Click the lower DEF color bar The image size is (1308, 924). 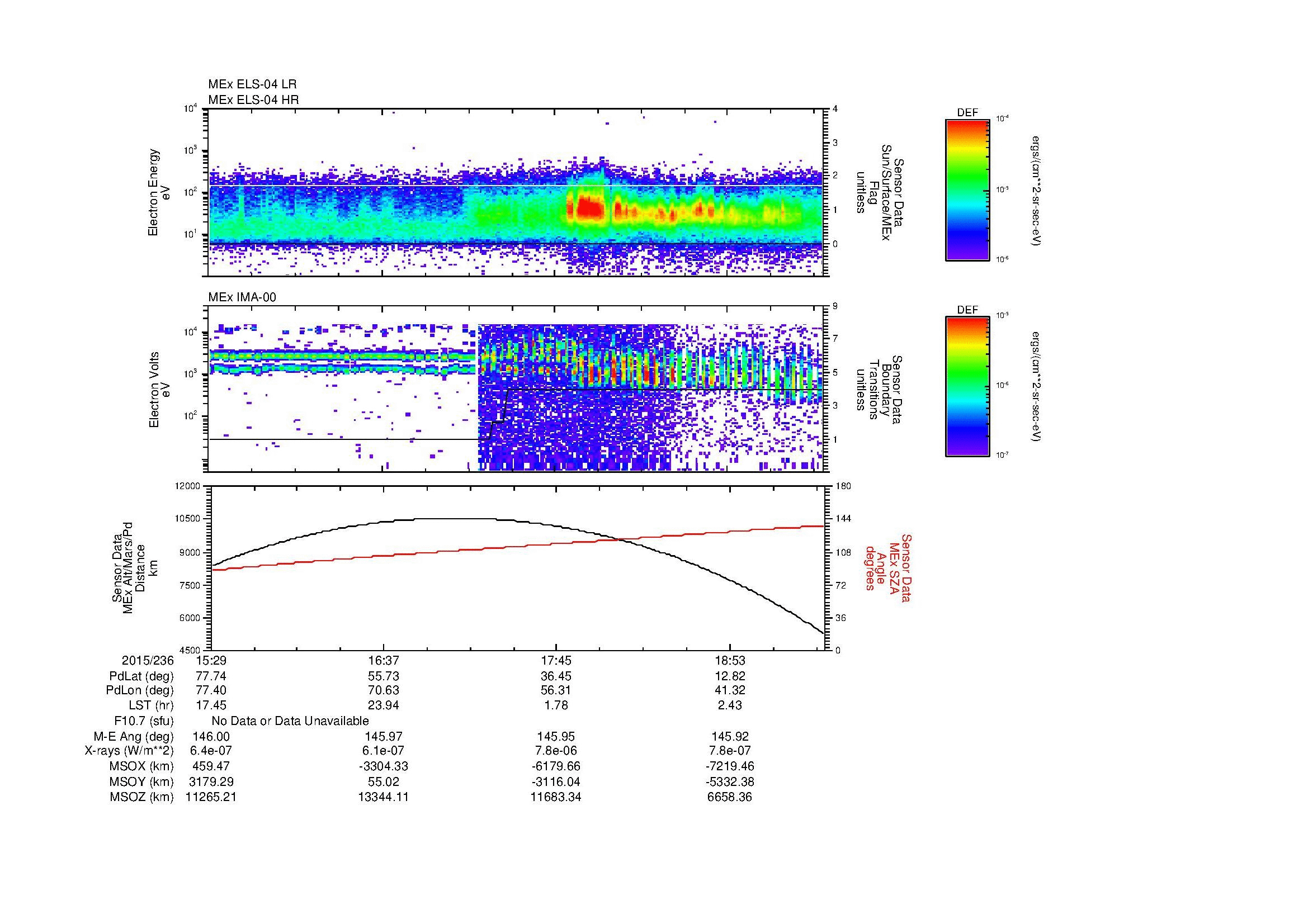[967, 386]
